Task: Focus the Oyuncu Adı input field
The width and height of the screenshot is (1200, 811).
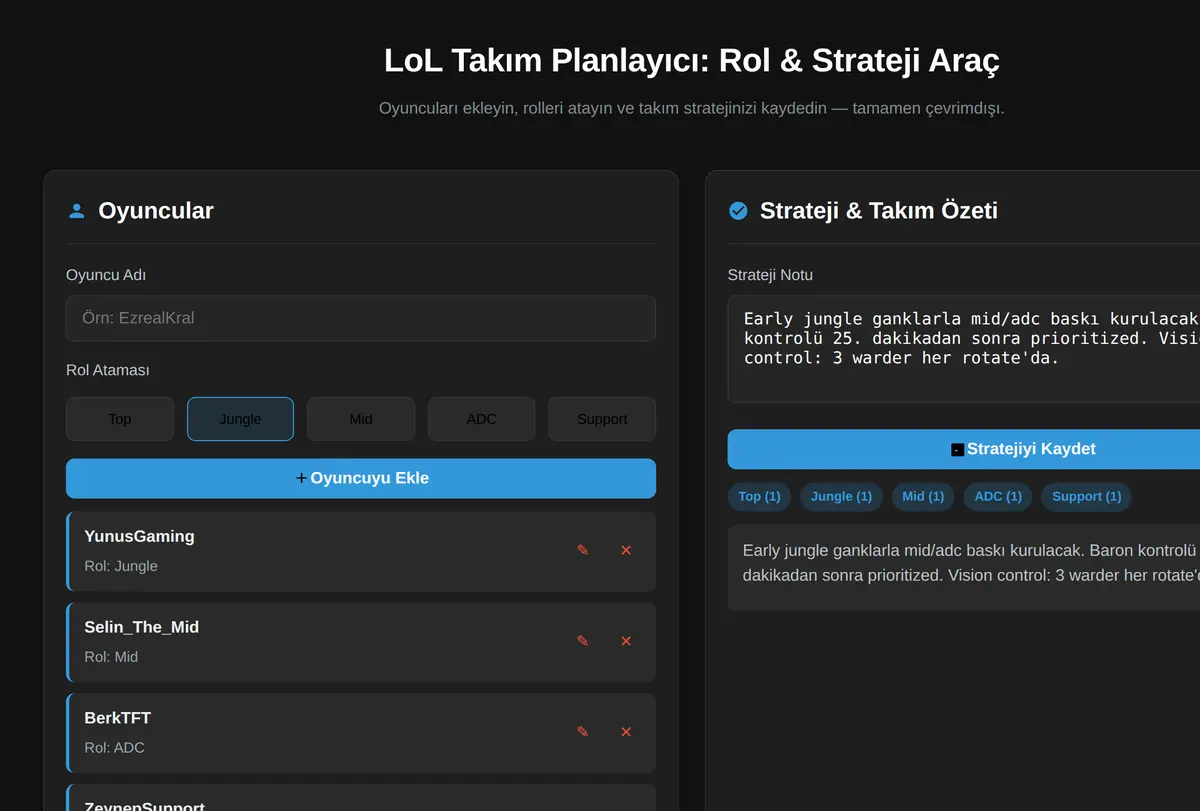Action: (361, 318)
